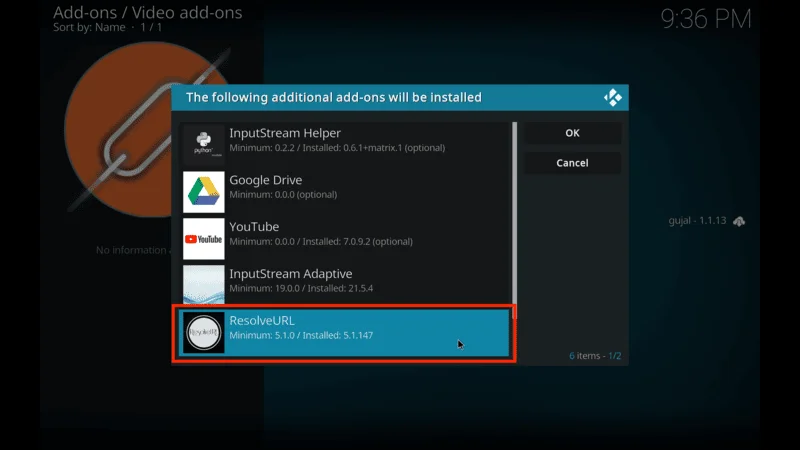Select the InputStream Adaptive thumbnail
The image size is (800, 450).
click(x=204, y=284)
